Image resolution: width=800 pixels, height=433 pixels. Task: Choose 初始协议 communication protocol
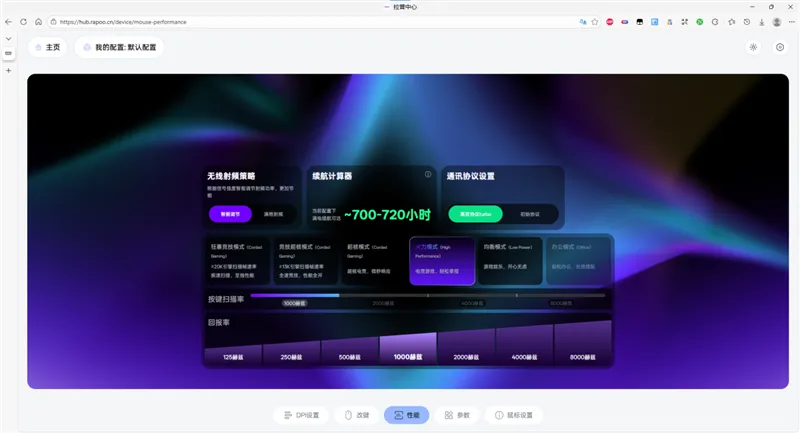529,214
